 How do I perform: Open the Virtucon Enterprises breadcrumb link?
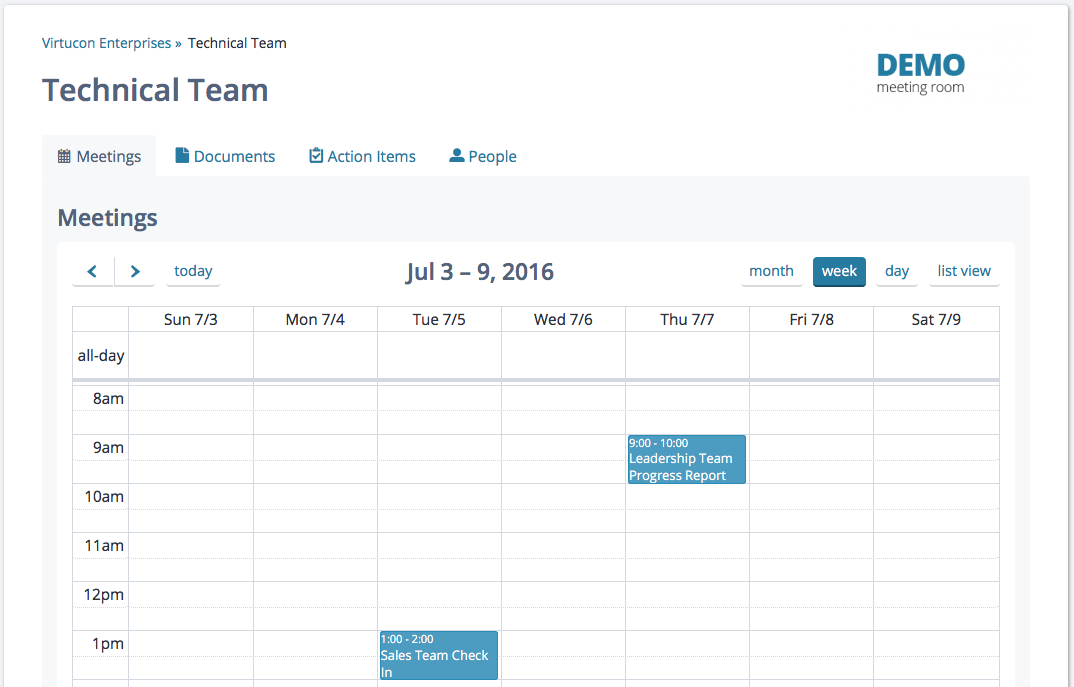[106, 43]
